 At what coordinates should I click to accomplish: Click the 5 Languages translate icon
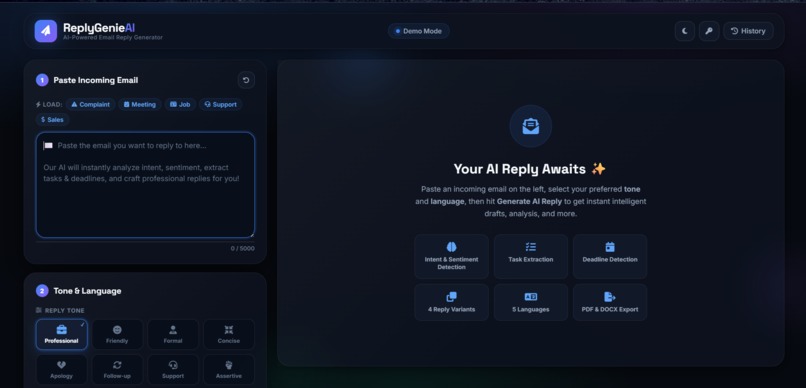pos(530,297)
